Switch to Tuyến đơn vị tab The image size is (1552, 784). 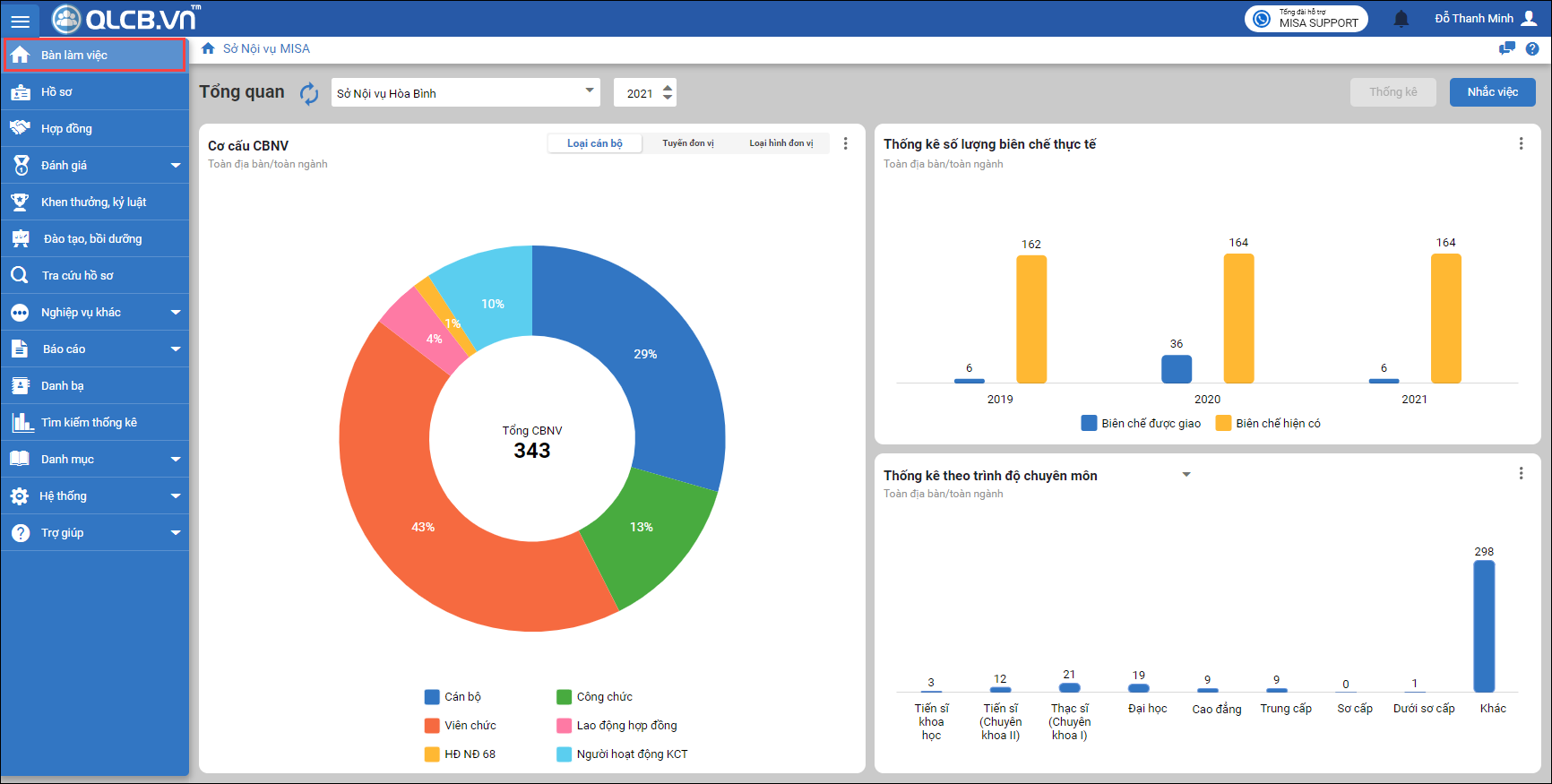(x=688, y=143)
